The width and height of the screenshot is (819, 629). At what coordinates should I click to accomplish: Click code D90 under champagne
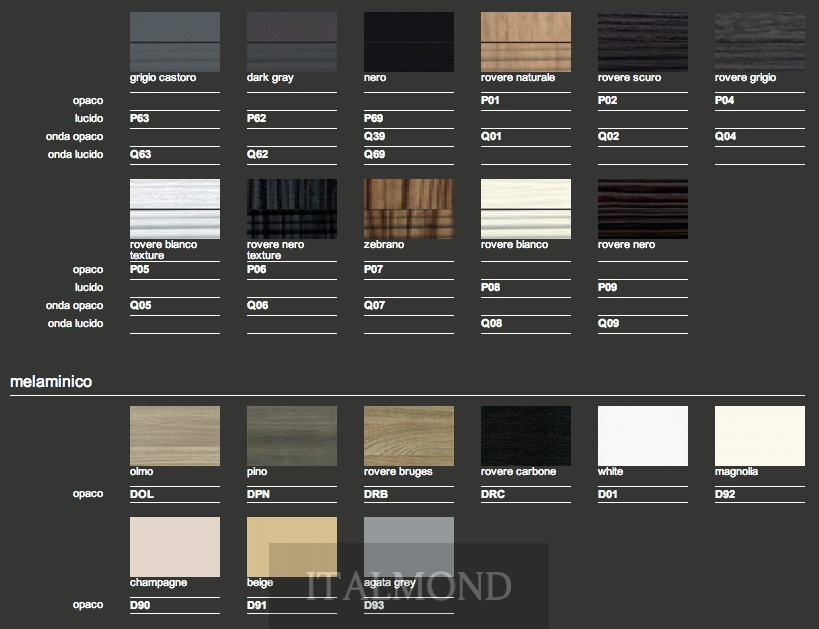140,605
